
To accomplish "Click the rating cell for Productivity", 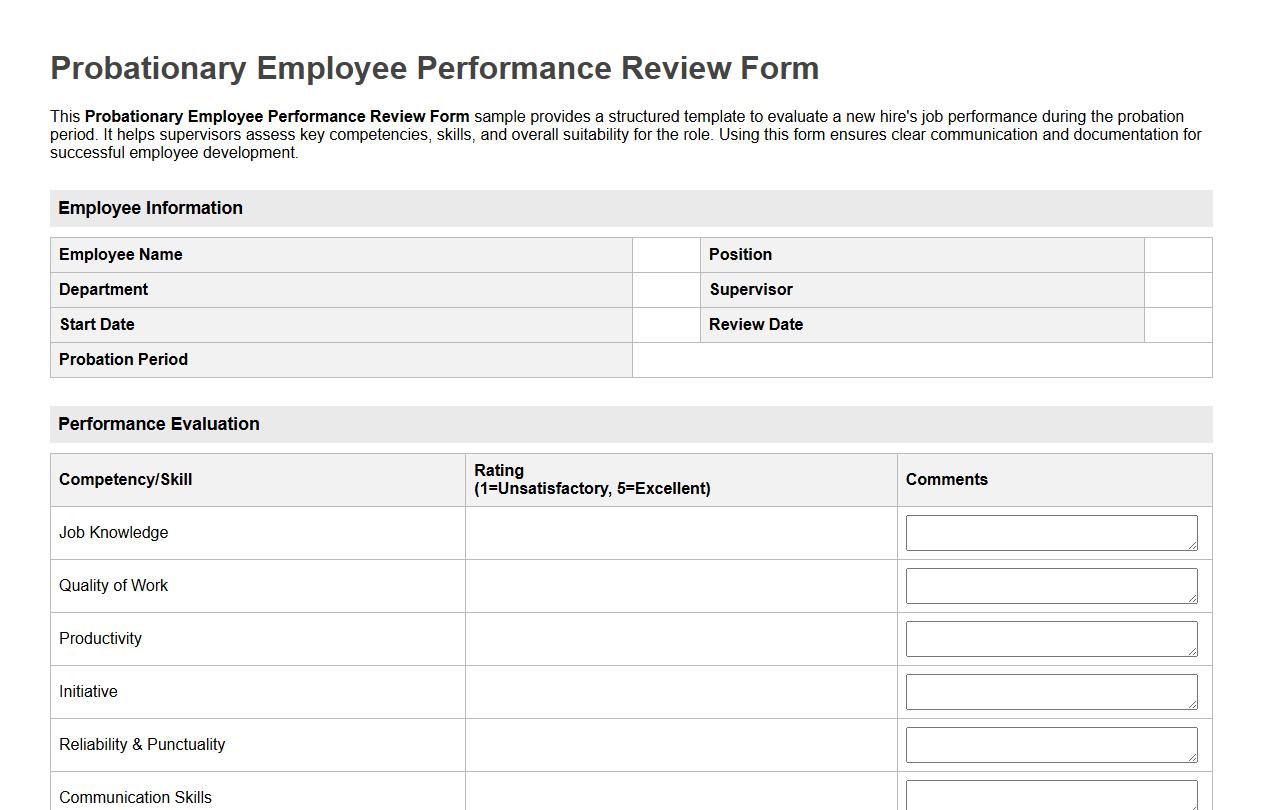I will (680, 638).
